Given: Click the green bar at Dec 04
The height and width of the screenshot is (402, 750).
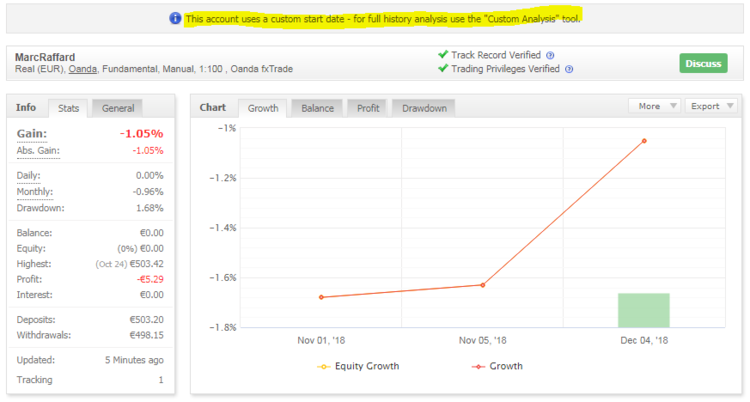Looking at the screenshot, I should [644, 311].
